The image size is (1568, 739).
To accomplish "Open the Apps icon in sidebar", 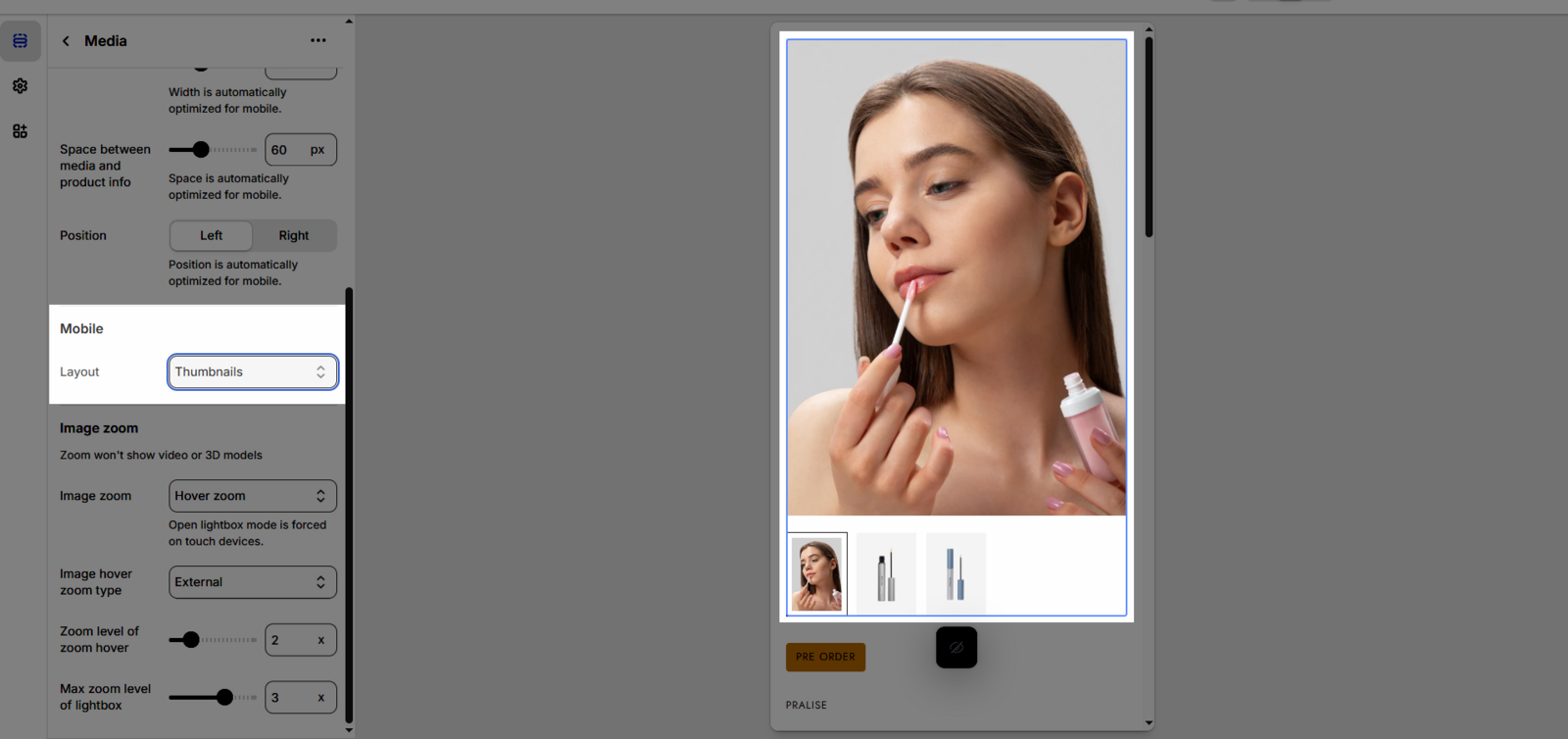I will click(x=20, y=131).
